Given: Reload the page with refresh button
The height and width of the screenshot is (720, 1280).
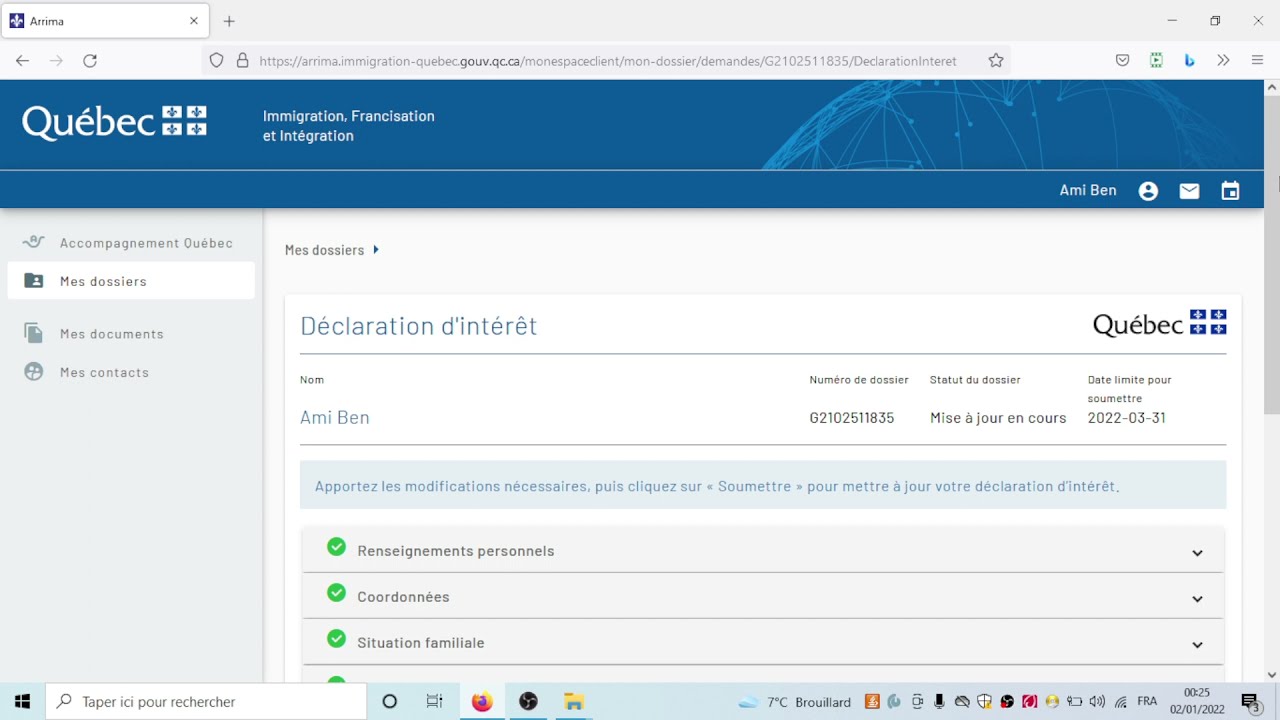Looking at the screenshot, I should (x=90, y=61).
